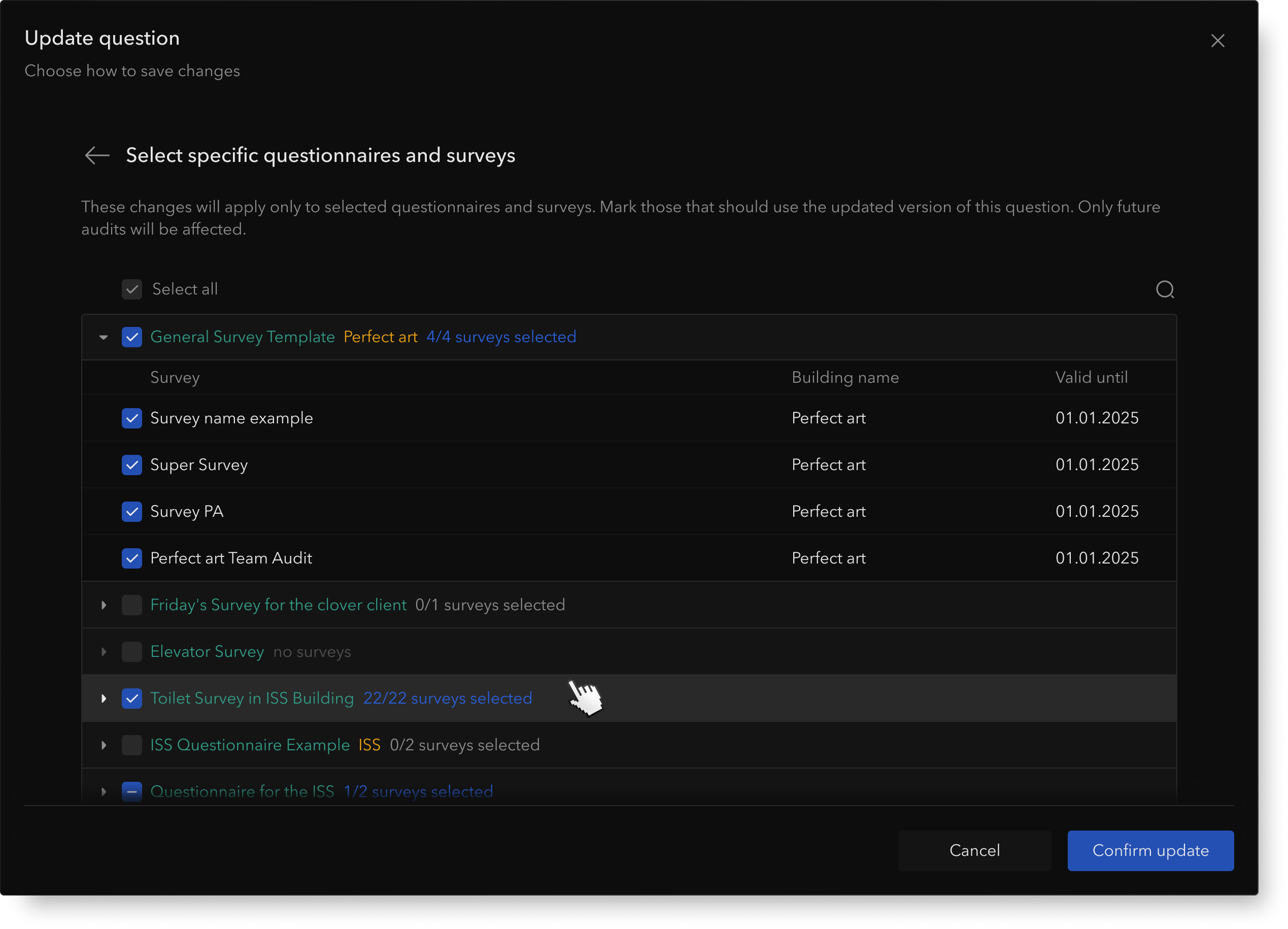Image resolution: width=1288 pixels, height=929 pixels.
Task: Collapse the General Survey Template group
Action: (x=104, y=337)
